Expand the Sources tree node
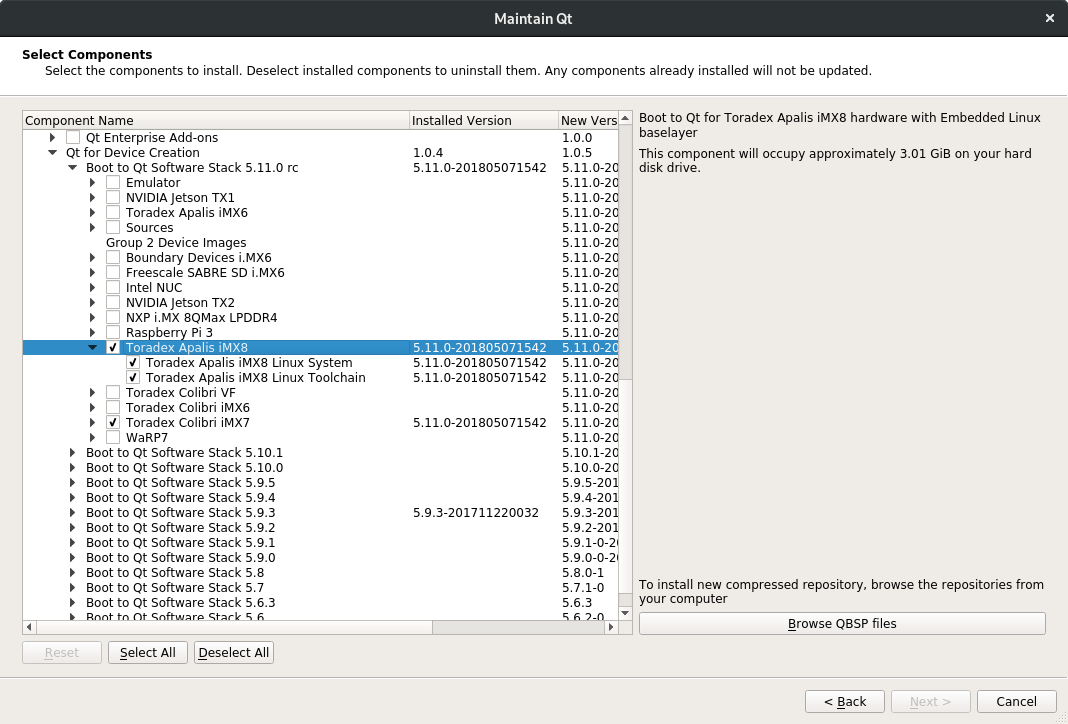This screenshot has height=724, width=1068. pyautogui.click(x=93, y=227)
